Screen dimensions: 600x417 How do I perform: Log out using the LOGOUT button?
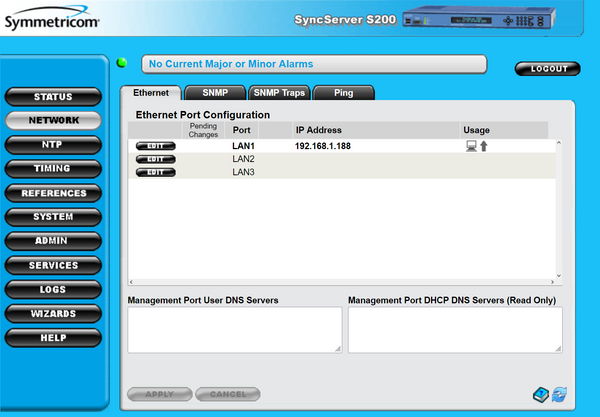tap(547, 69)
